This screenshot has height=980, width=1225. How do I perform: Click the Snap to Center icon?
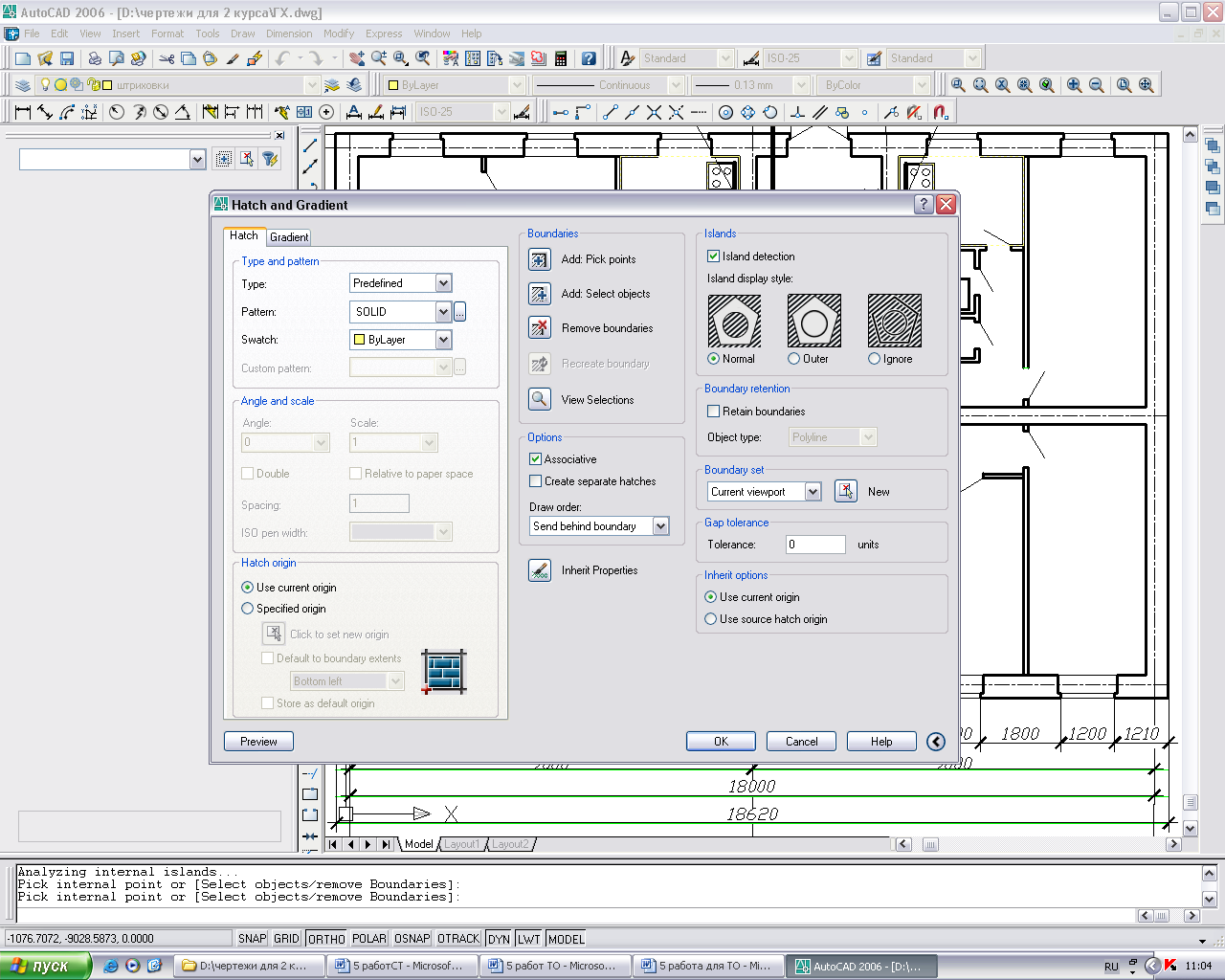[725, 112]
